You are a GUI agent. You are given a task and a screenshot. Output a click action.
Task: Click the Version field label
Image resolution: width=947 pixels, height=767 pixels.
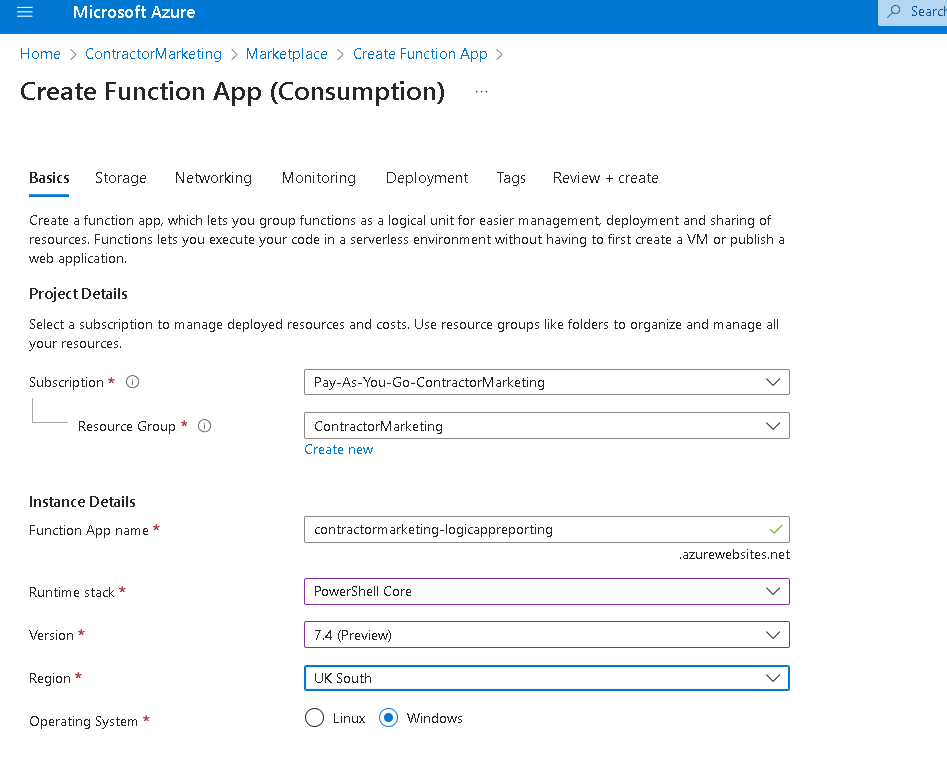click(x=51, y=635)
